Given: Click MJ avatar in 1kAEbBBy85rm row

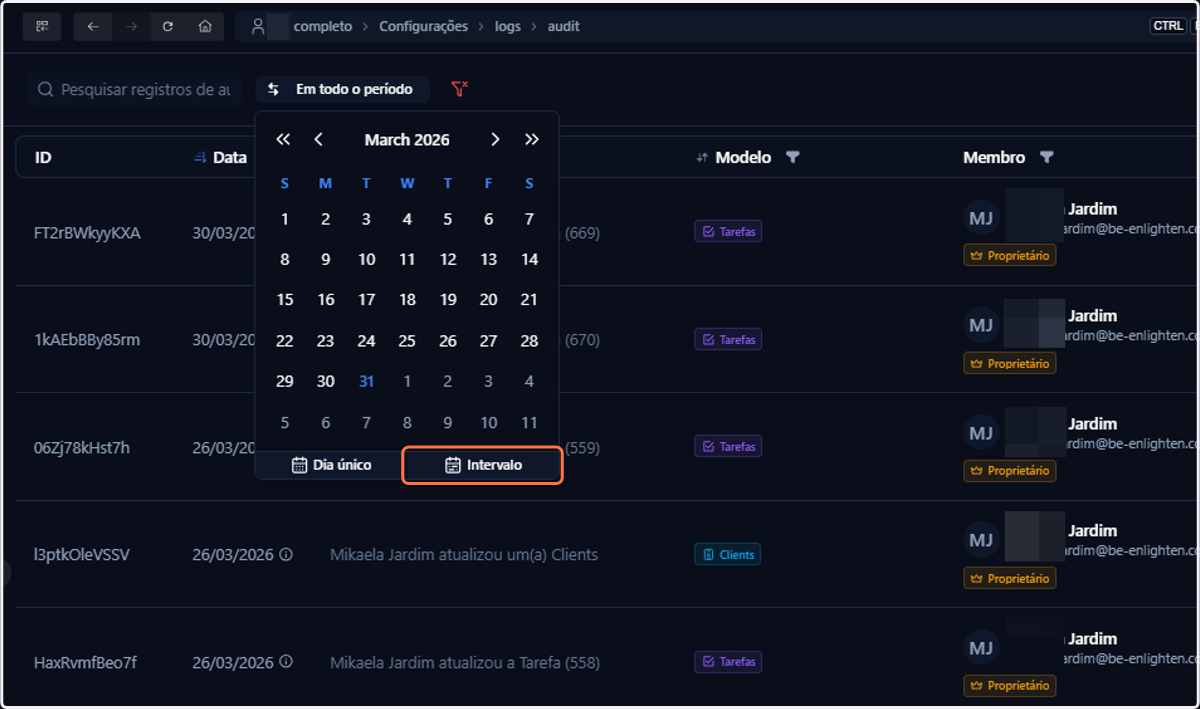Looking at the screenshot, I should pos(981,325).
